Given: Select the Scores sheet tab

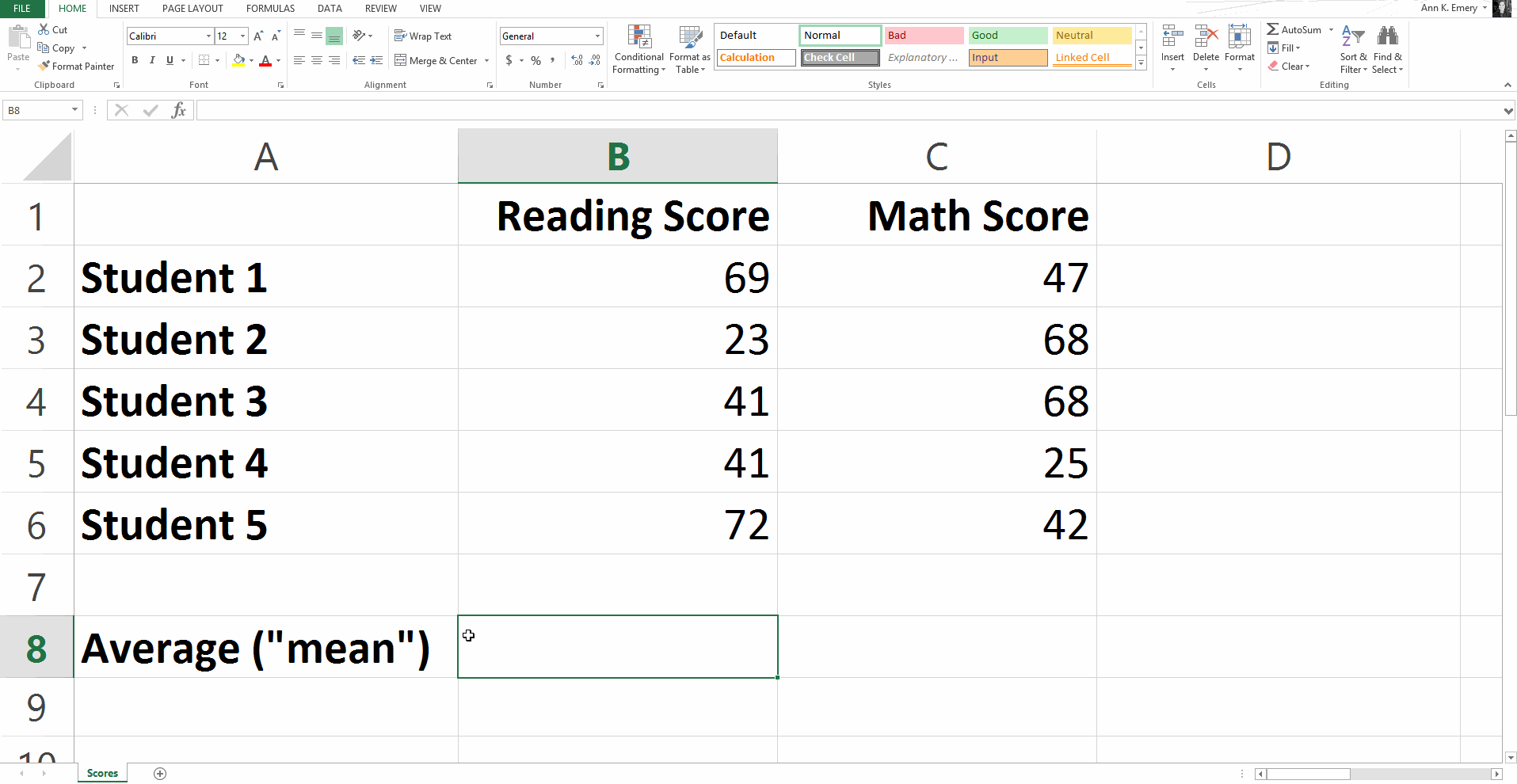Looking at the screenshot, I should point(101,774).
